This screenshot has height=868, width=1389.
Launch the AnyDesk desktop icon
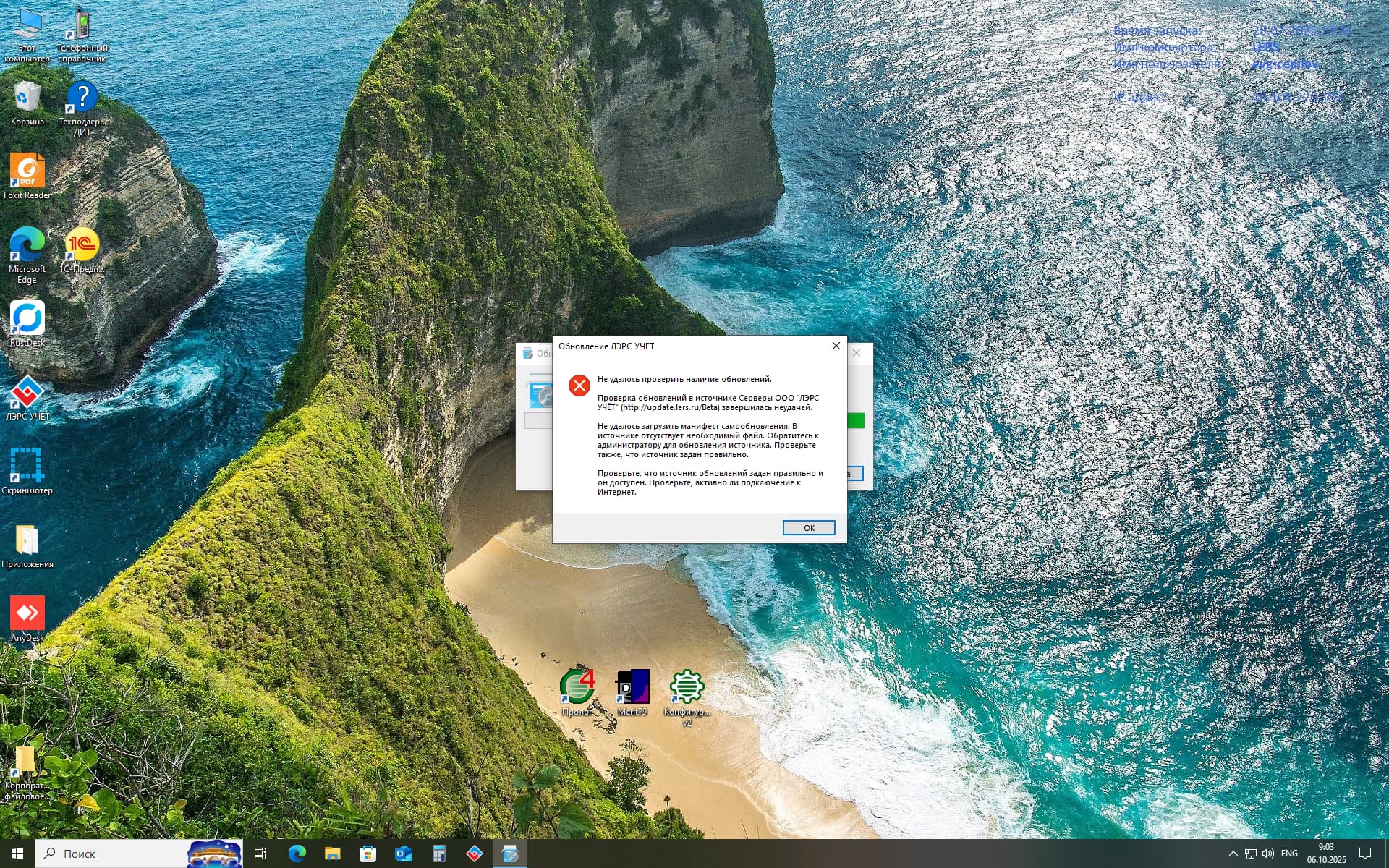(27, 614)
